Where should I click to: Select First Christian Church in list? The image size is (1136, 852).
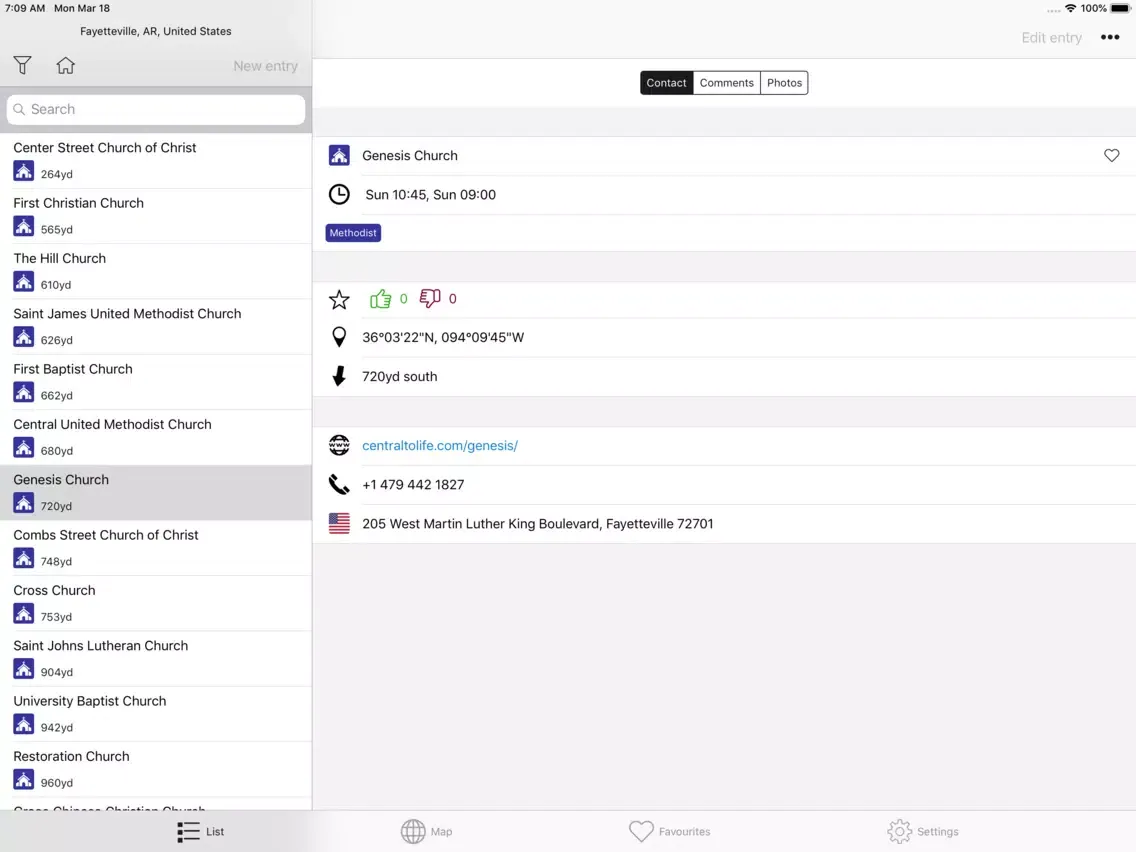click(156, 216)
